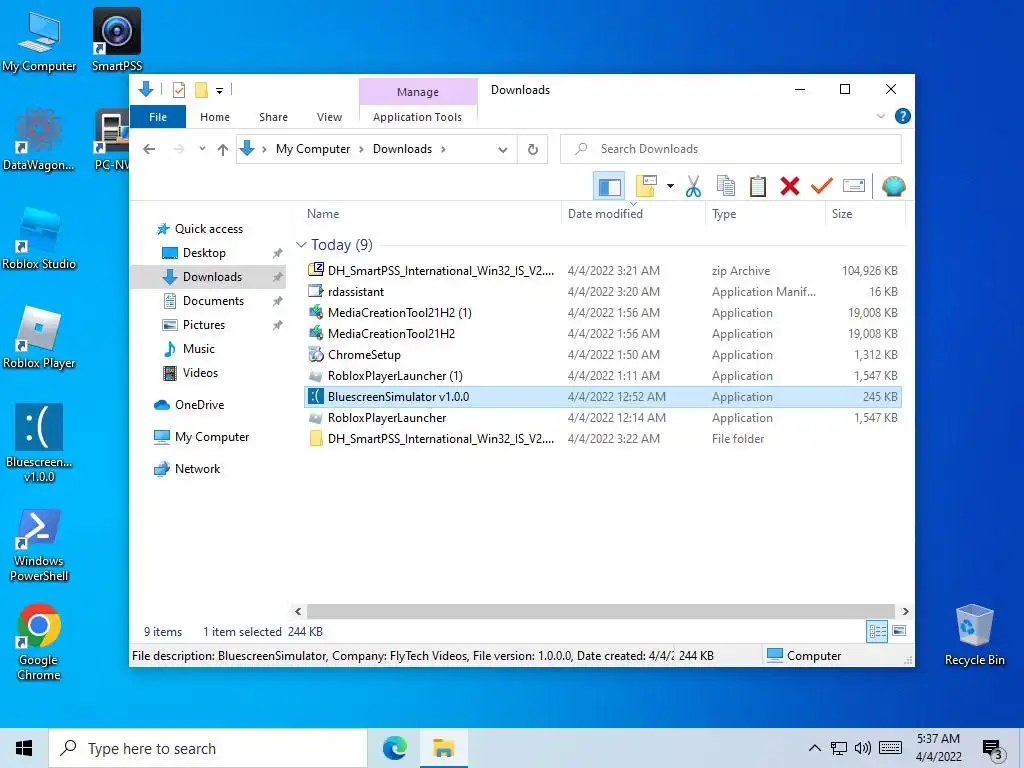Viewport: 1024px width, 768px height.
Task: Click the new folder toolbar icon
Action: 647,187
